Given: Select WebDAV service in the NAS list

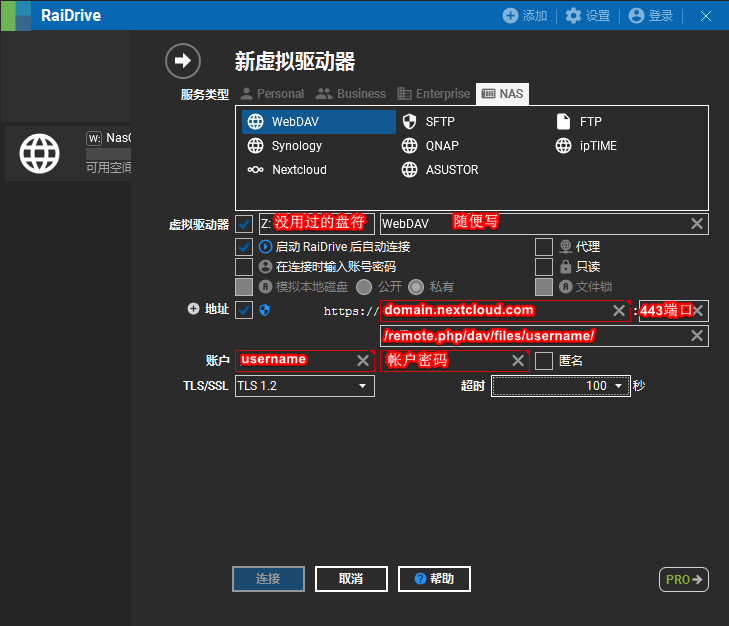Looking at the screenshot, I should (x=318, y=122).
